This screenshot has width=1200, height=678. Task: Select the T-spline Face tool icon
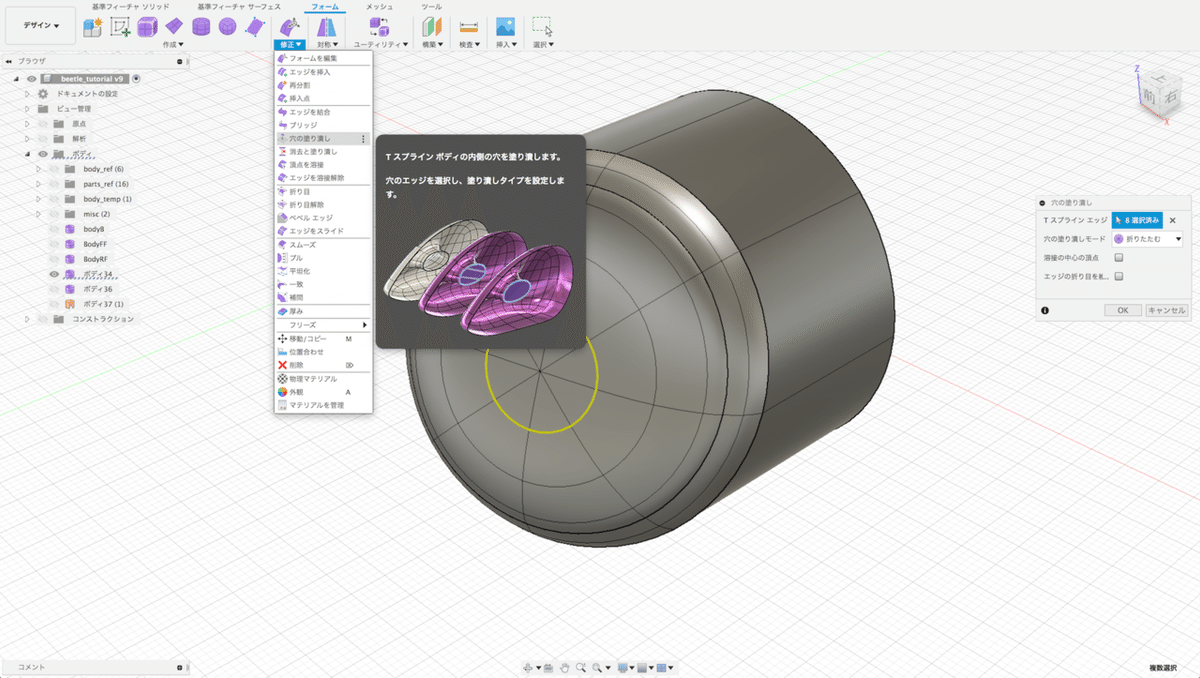tap(255, 27)
